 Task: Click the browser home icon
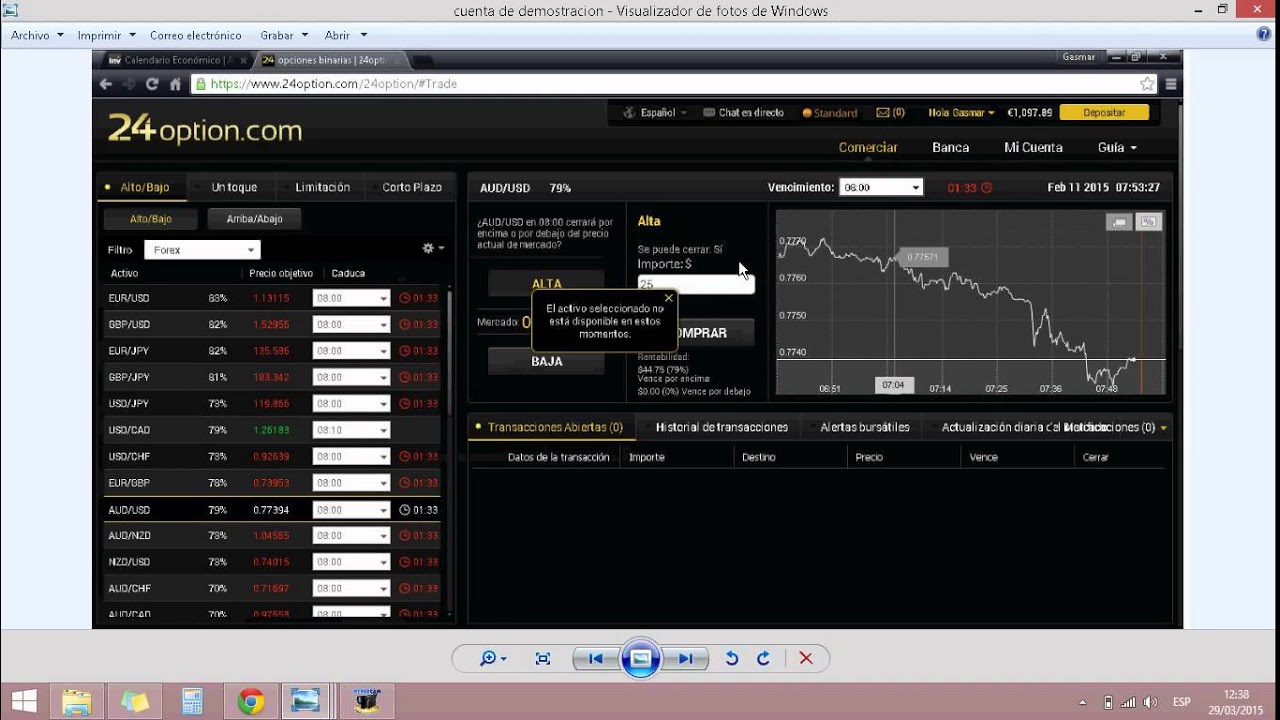click(175, 84)
